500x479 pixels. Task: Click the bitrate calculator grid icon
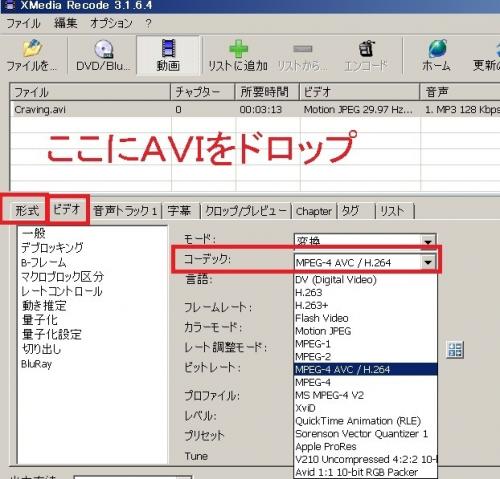pos(455,350)
